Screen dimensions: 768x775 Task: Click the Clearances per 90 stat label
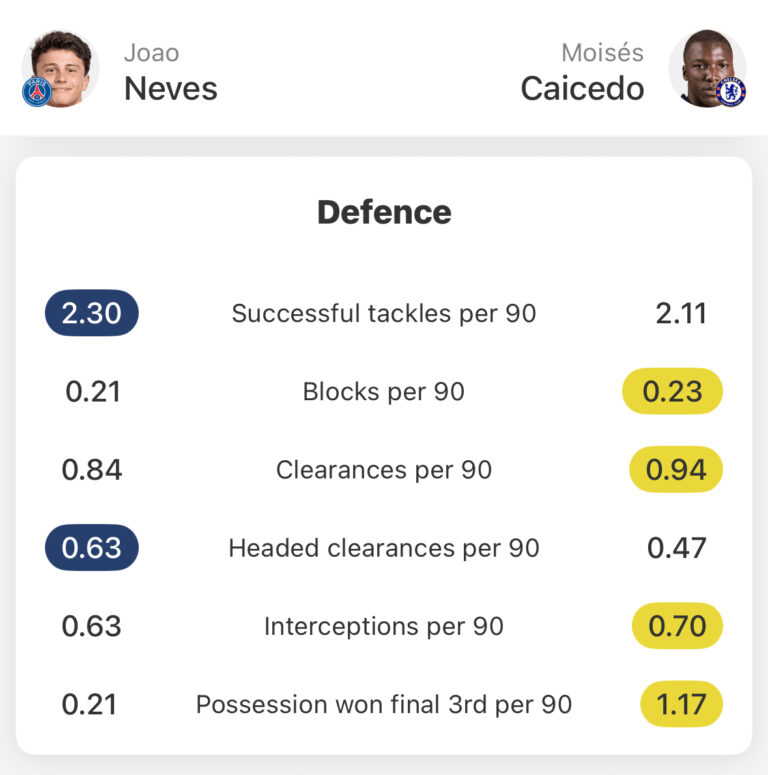pos(384,470)
